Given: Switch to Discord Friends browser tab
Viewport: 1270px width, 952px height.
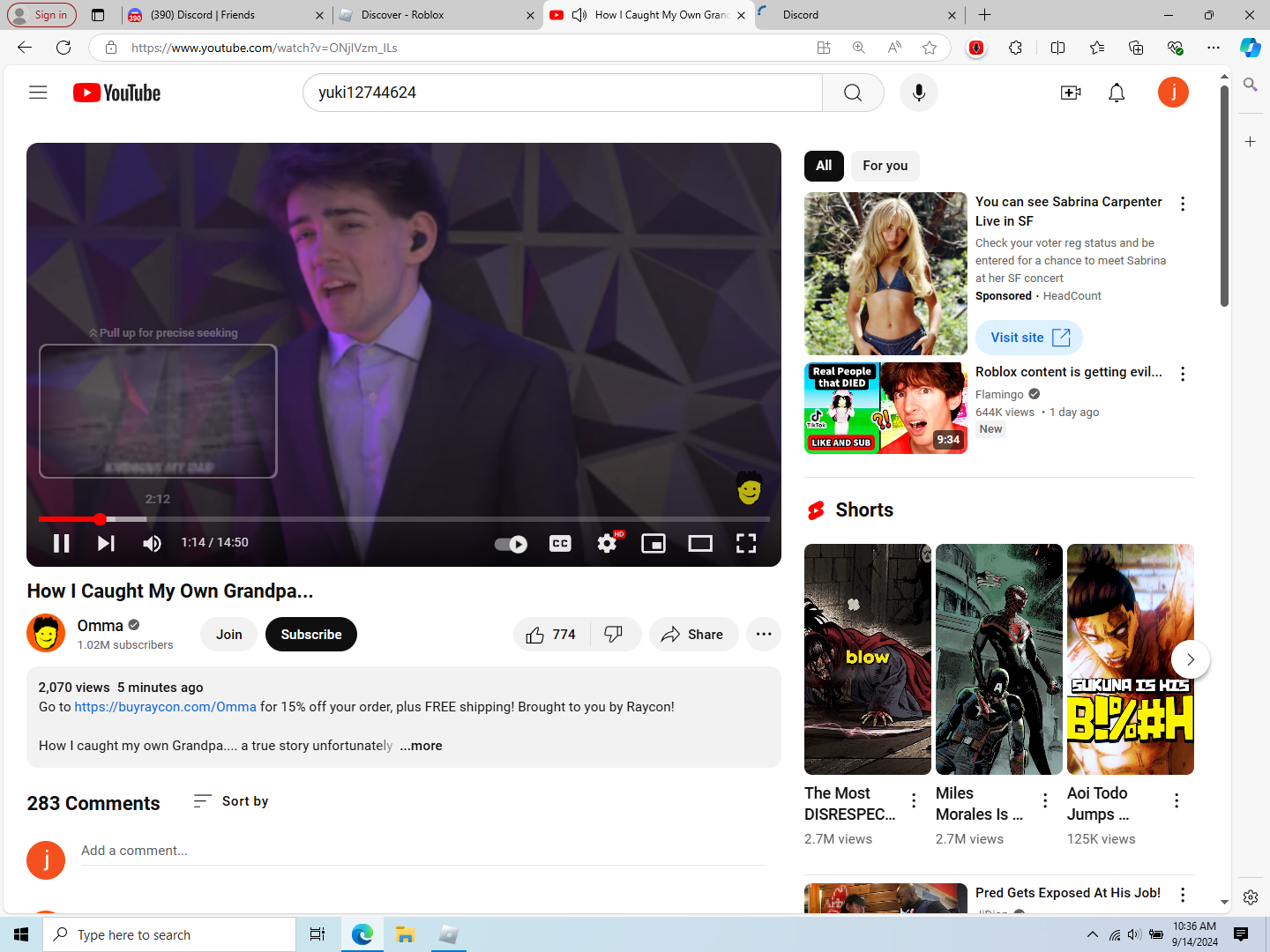Looking at the screenshot, I should click(x=226, y=15).
